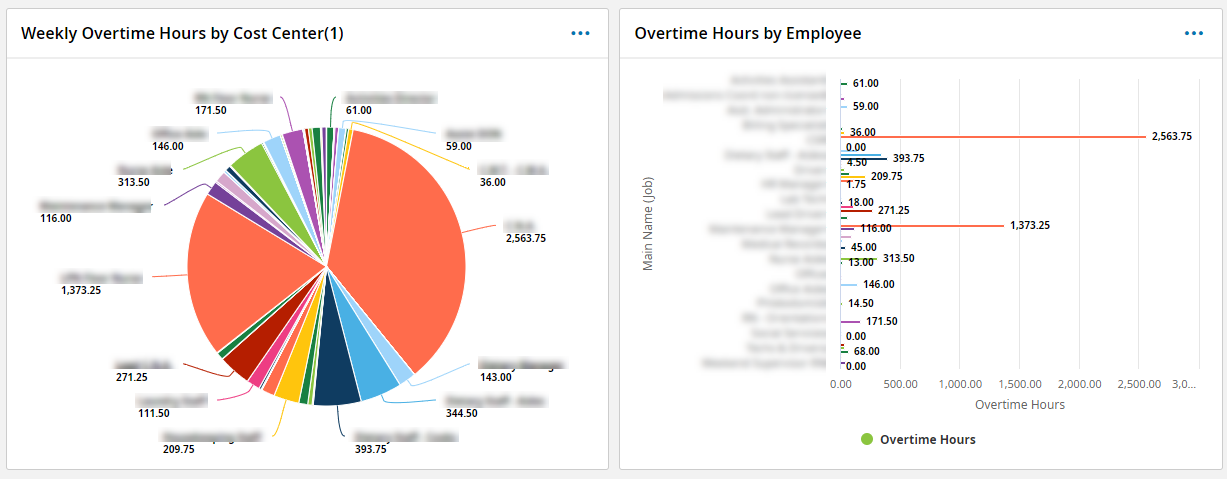Click the 13.00 value in bar chart
The image size is (1227, 479).
[861, 262]
